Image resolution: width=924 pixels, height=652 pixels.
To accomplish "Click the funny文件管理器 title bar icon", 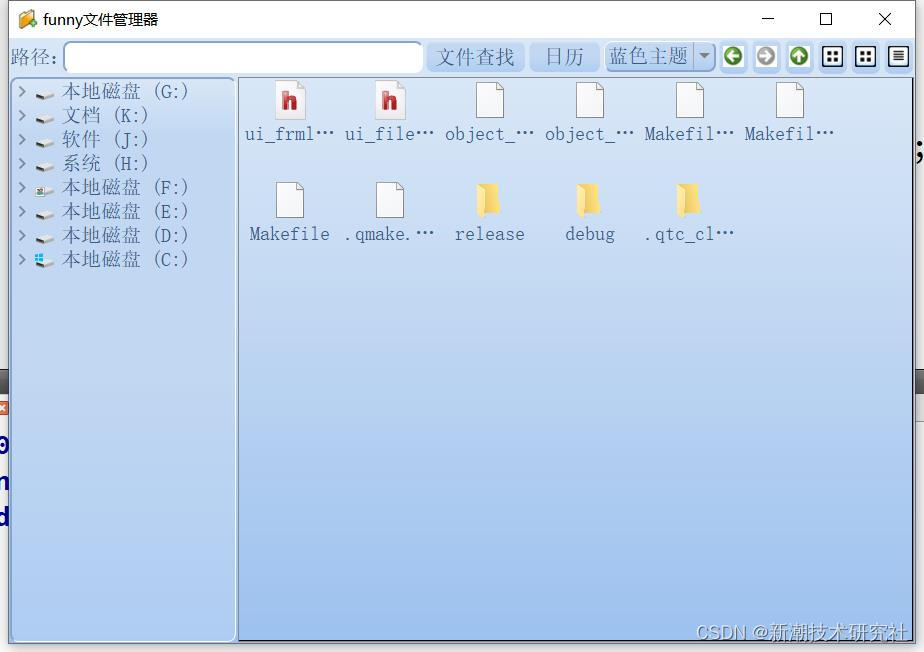I will pos(24,18).
